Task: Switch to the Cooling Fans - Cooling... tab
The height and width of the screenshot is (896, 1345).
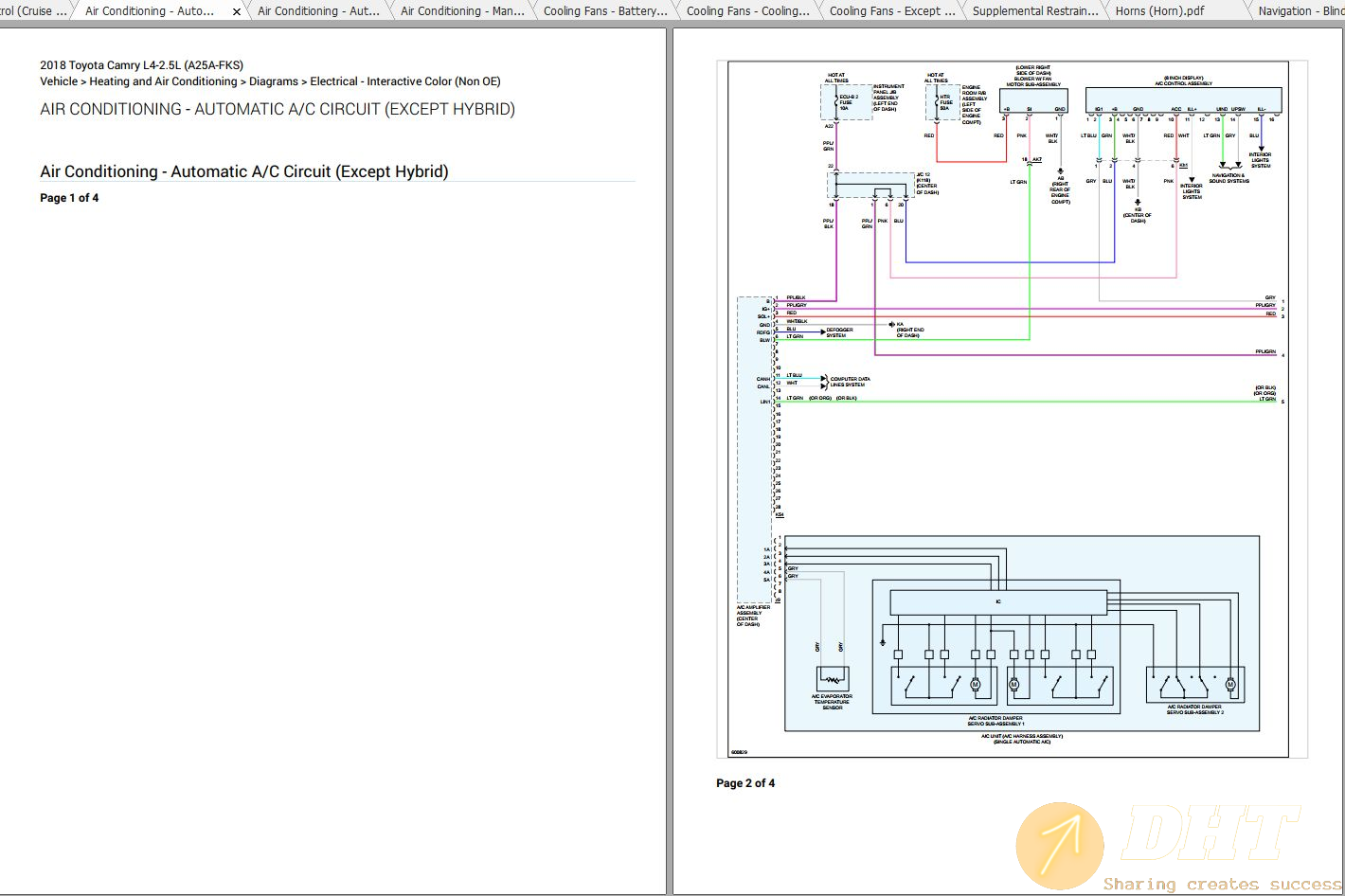Action: 747,11
